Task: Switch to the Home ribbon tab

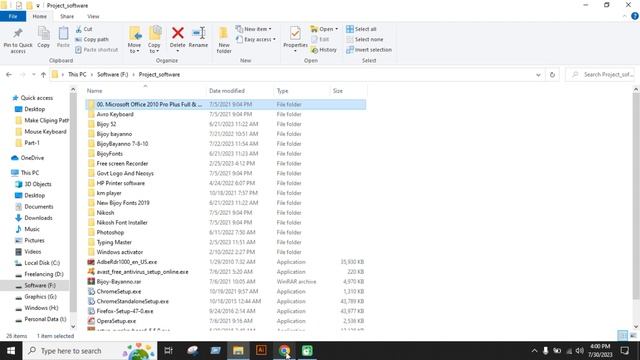Action: click(x=40, y=16)
